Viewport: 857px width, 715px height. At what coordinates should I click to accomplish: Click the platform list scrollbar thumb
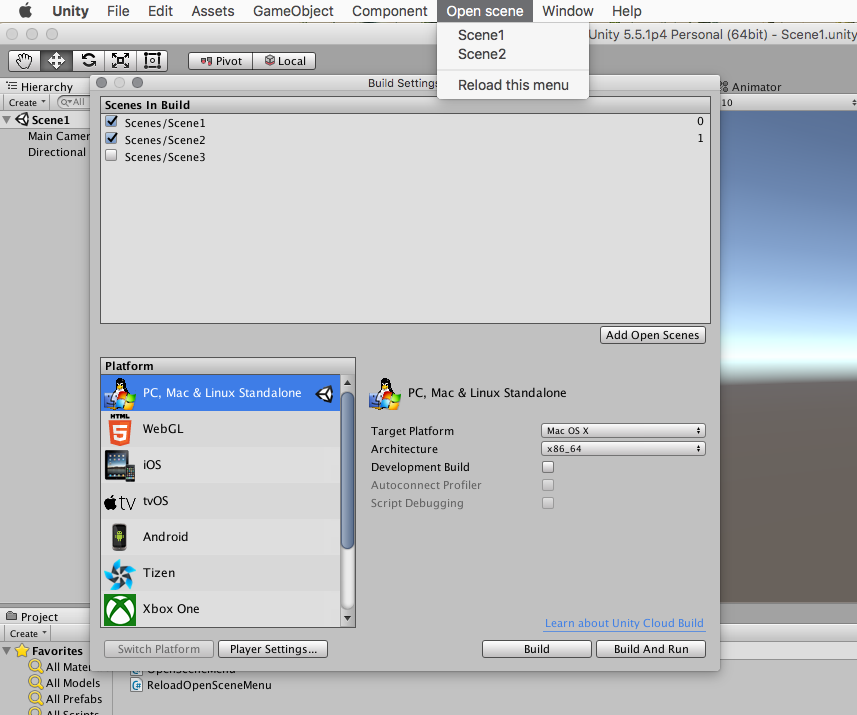(x=347, y=470)
